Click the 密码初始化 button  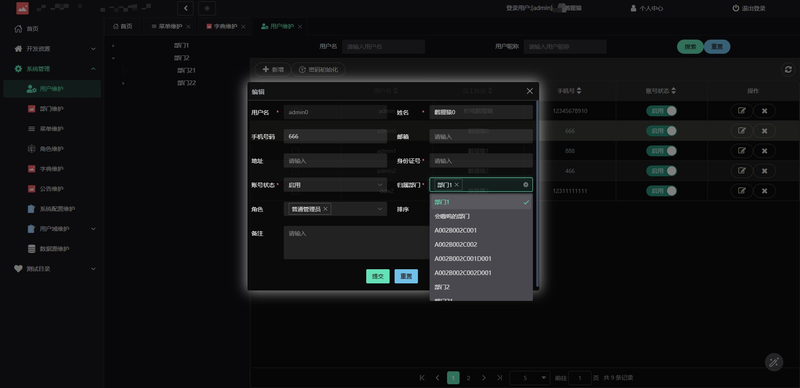click(x=318, y=69)
